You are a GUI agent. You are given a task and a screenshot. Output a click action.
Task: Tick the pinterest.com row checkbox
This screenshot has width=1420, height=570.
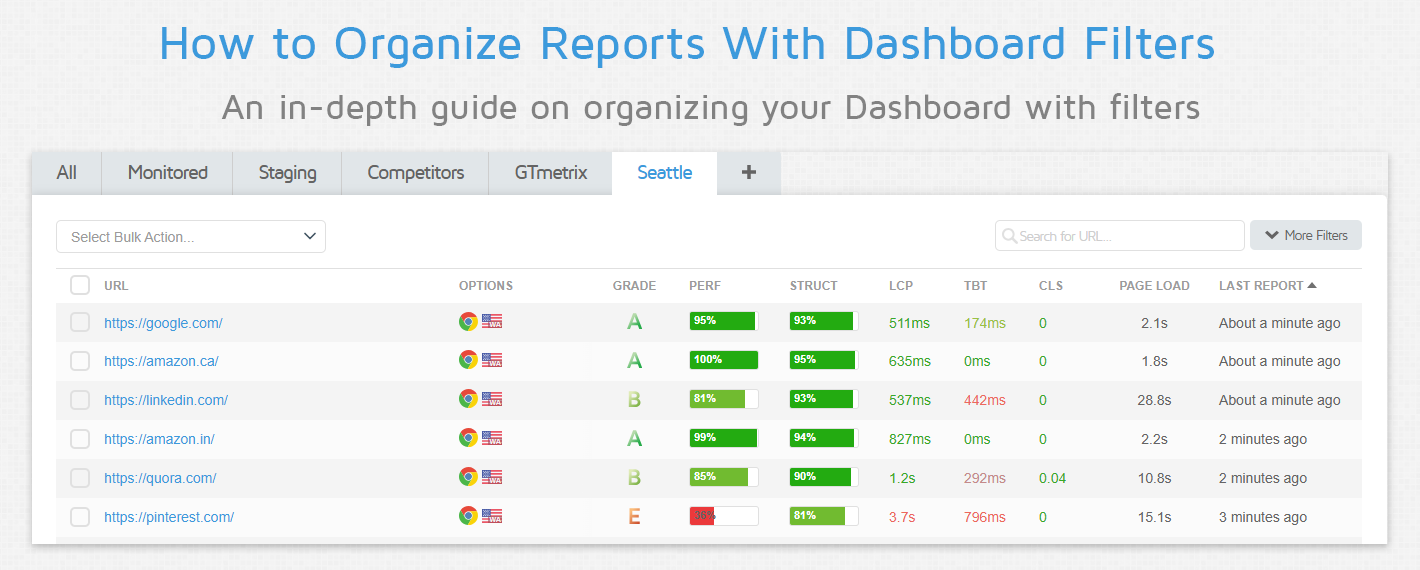coord(80,517)
